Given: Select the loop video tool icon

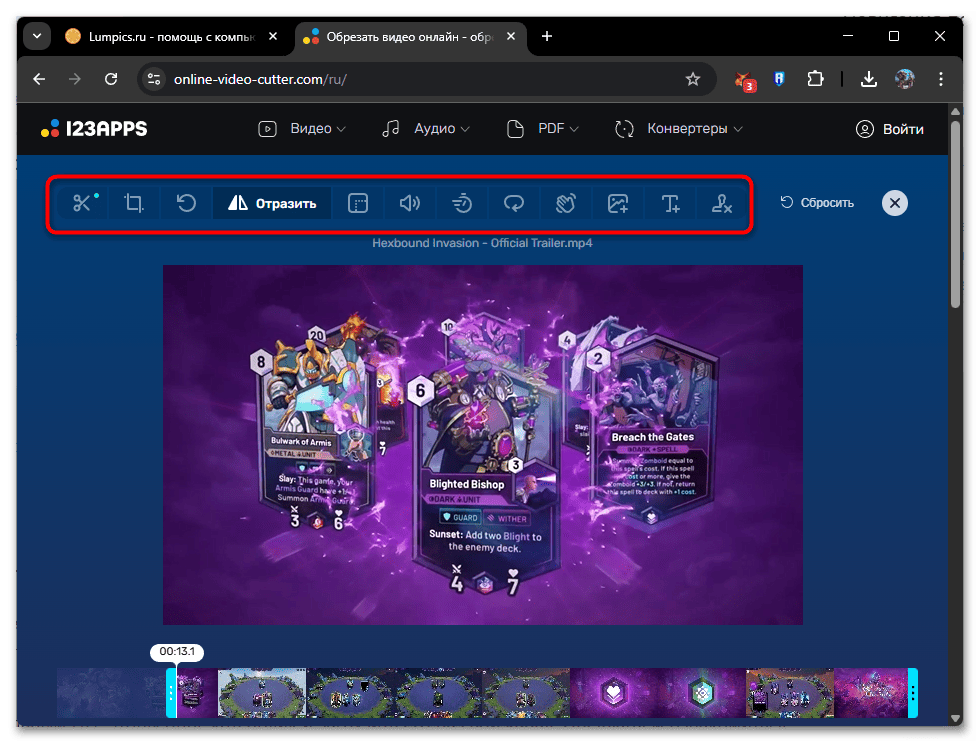Looking at the screenshot, I should pos(514,203).
